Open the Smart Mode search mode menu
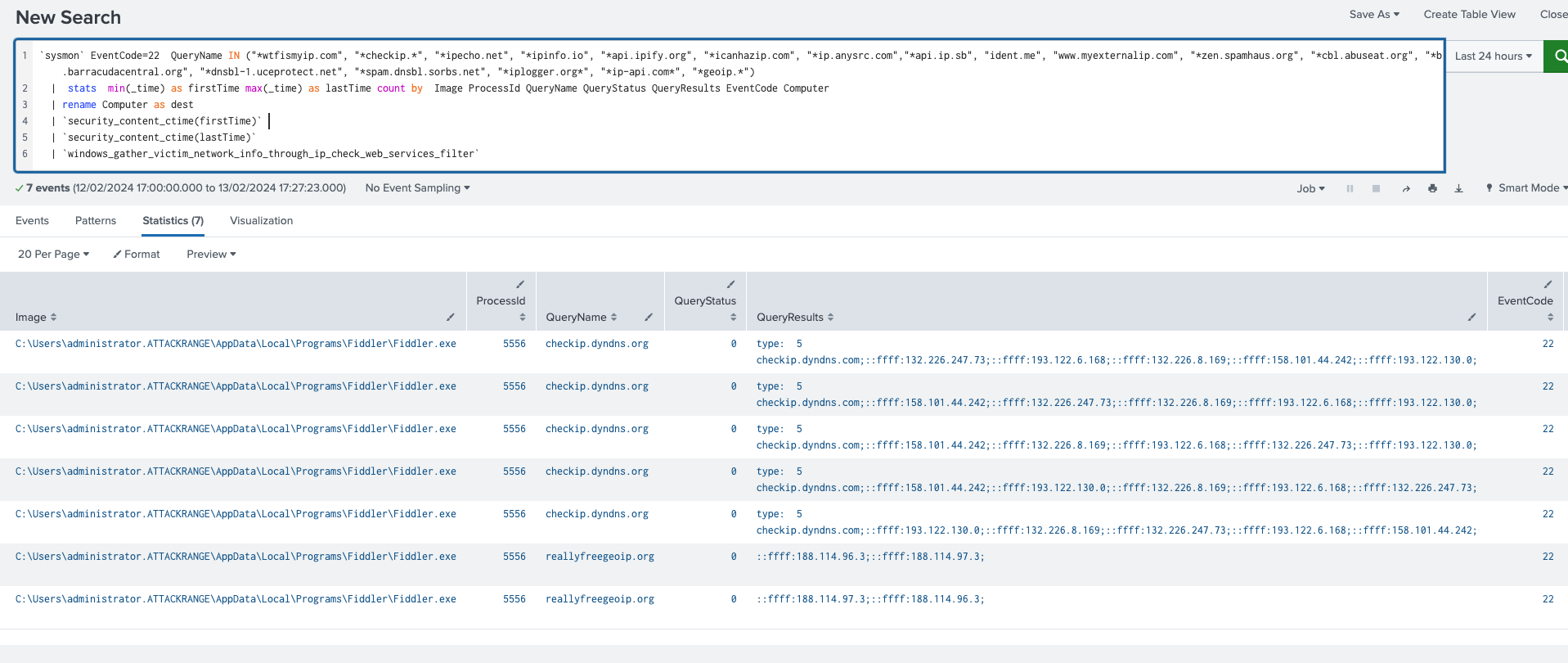1568x663 pixels. [1526, 187]
